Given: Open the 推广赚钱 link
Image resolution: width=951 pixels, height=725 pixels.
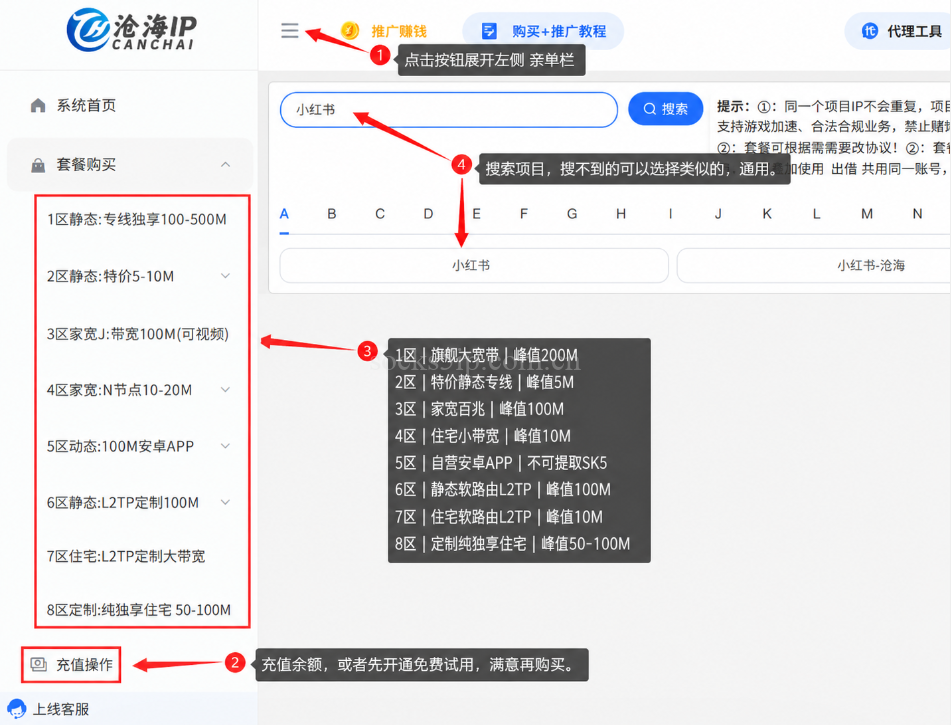Looking at the screenshot, I should [398, 31].
